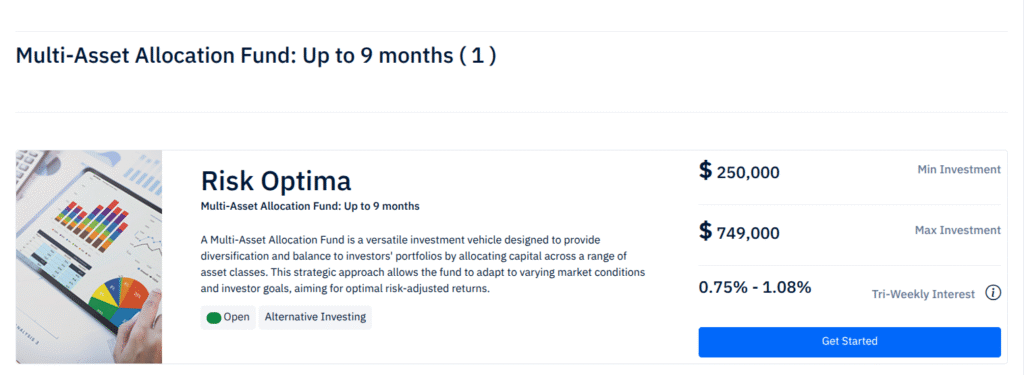Click the Max Investment label

[x=958, y=230]
